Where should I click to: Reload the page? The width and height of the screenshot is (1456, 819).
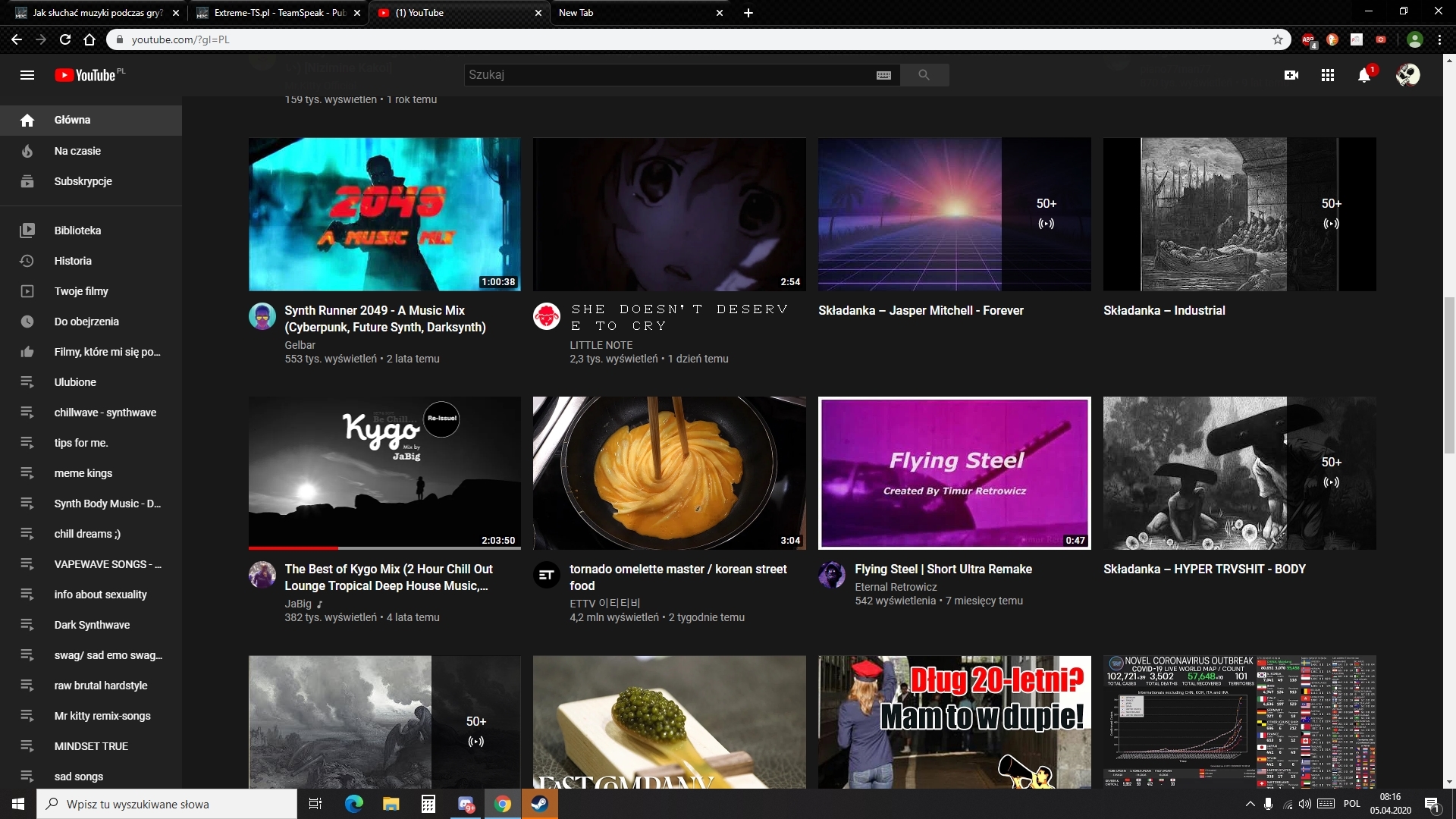click(65, 39)
